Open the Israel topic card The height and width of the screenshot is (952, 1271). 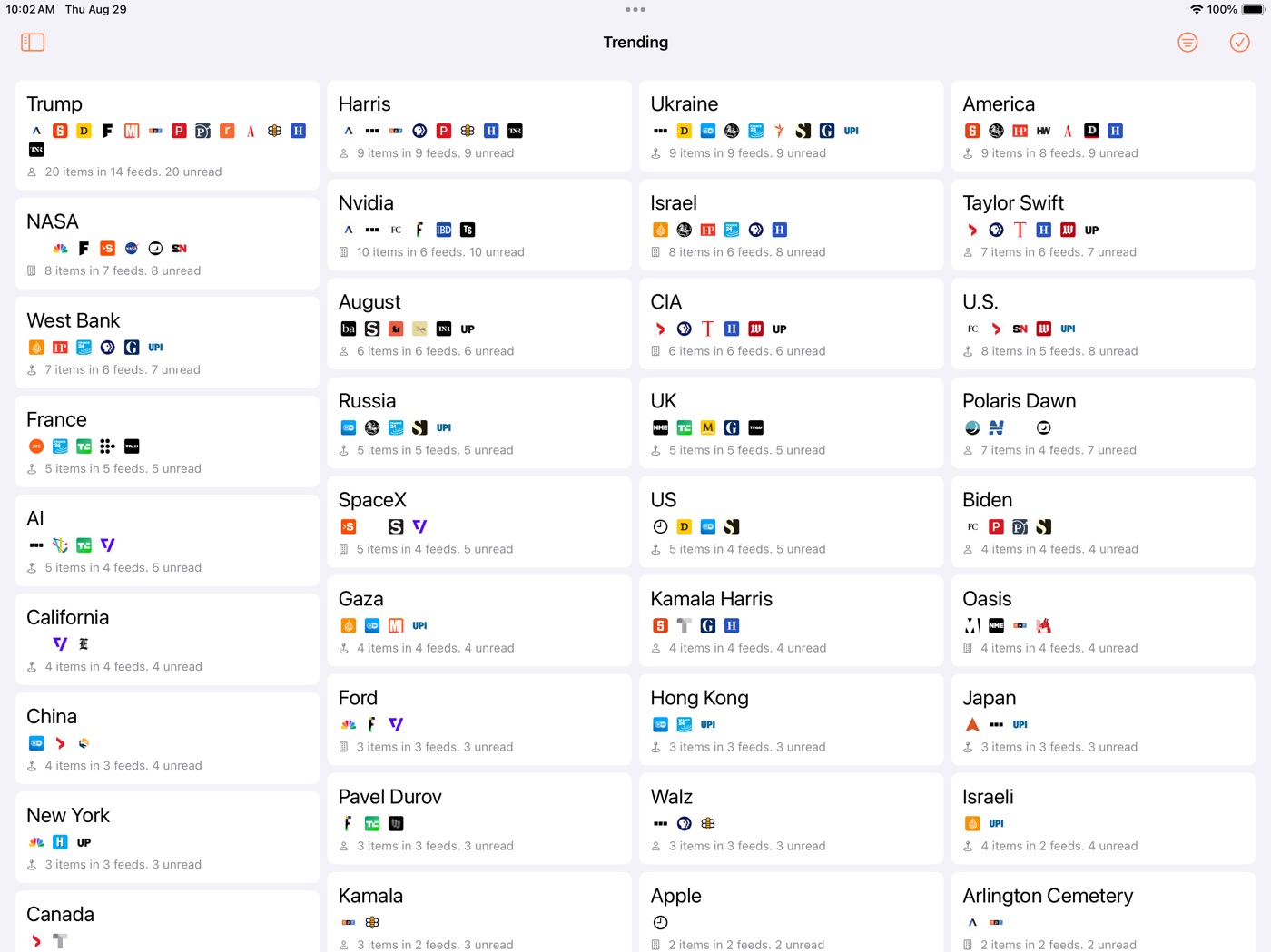tap(792, 225)
